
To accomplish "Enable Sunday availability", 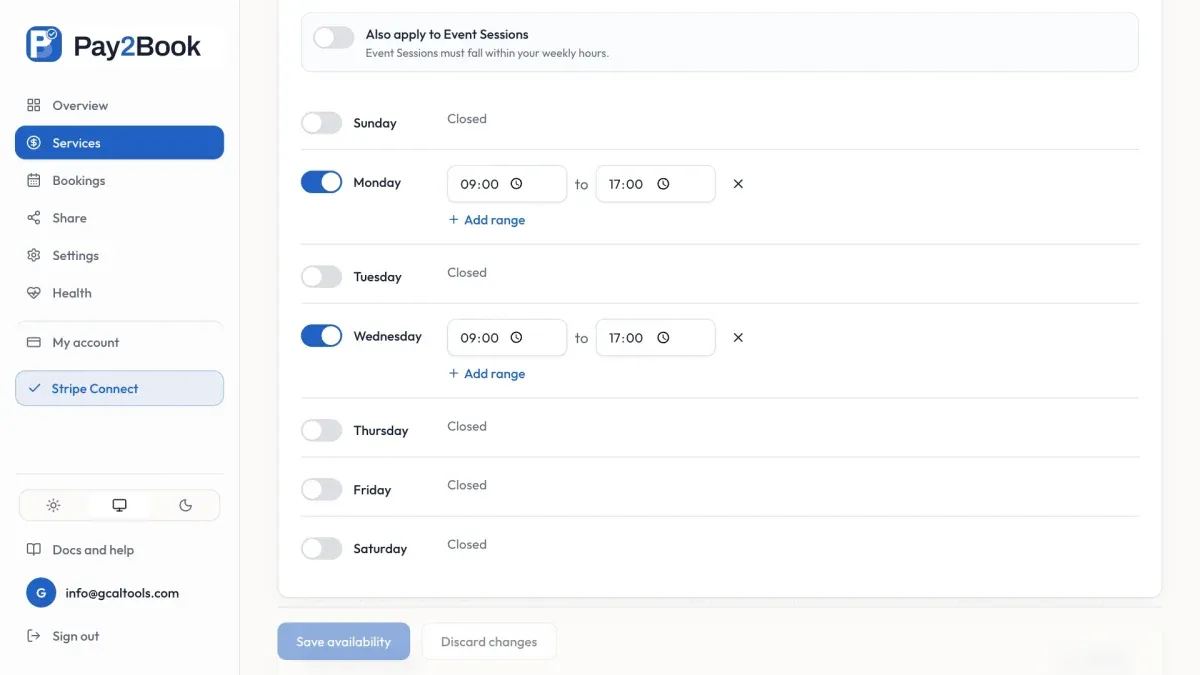I will click(322, 123).
